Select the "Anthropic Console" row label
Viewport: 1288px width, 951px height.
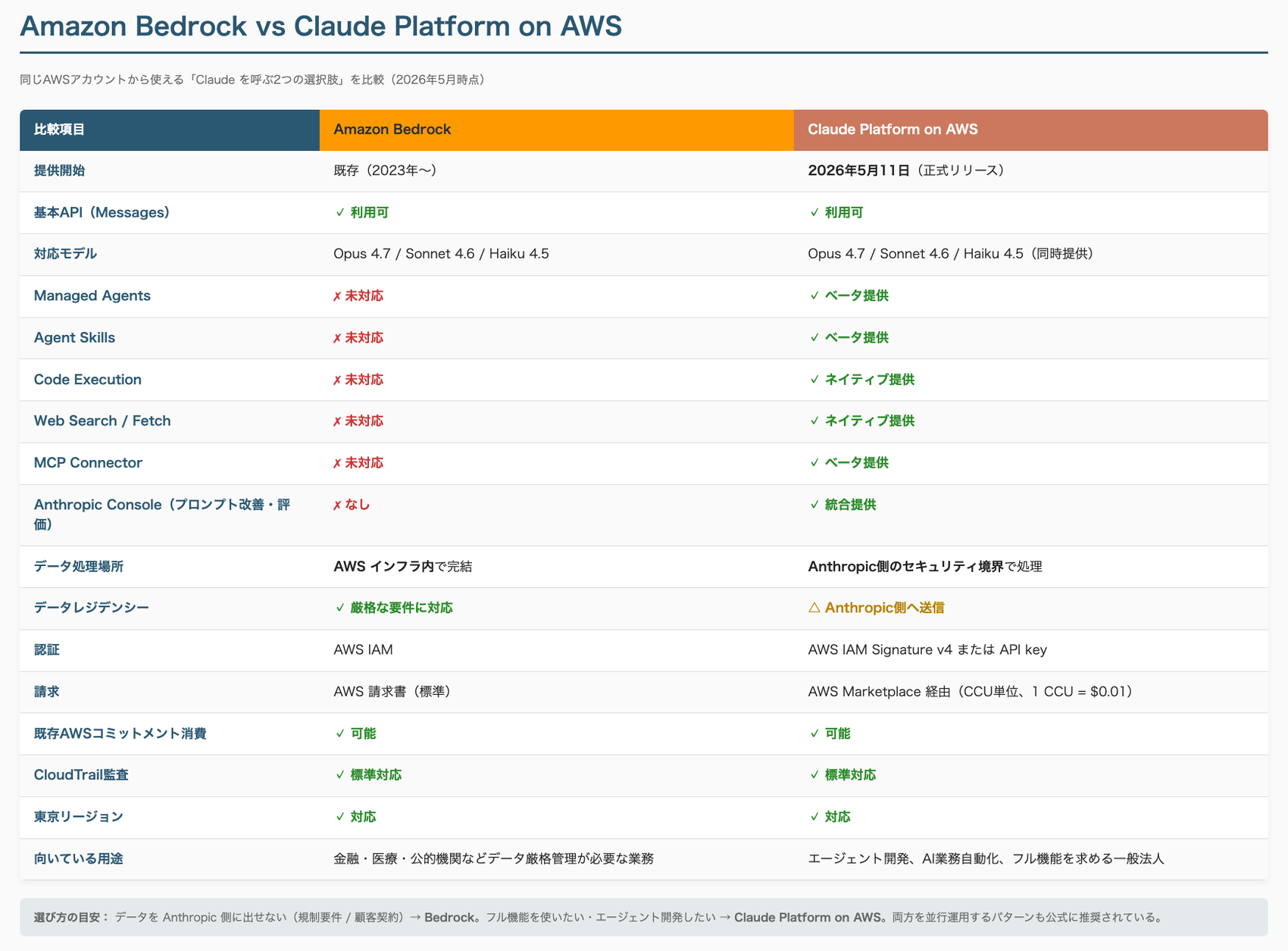161,515
